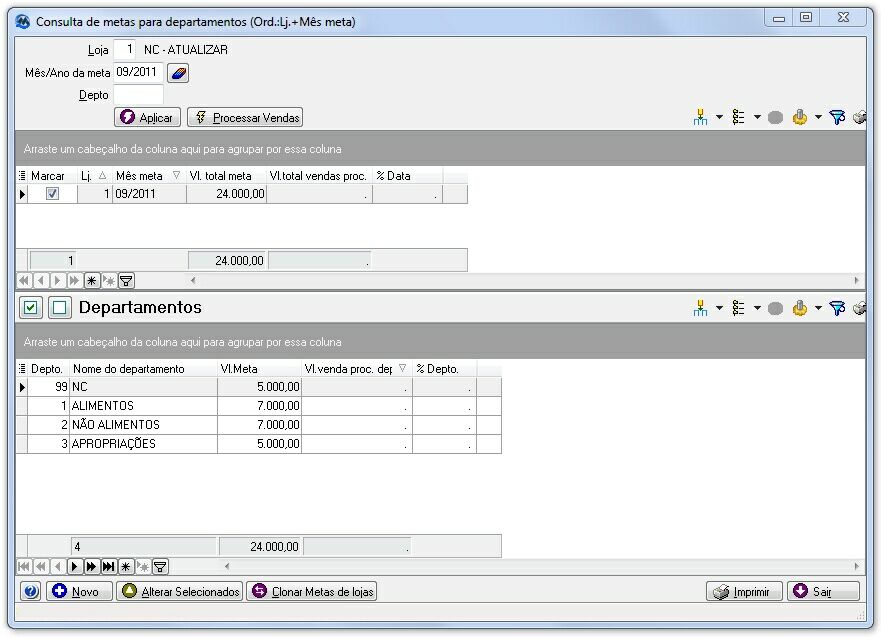Go to next page in Departamentos navigator

[x=92, y=566]
